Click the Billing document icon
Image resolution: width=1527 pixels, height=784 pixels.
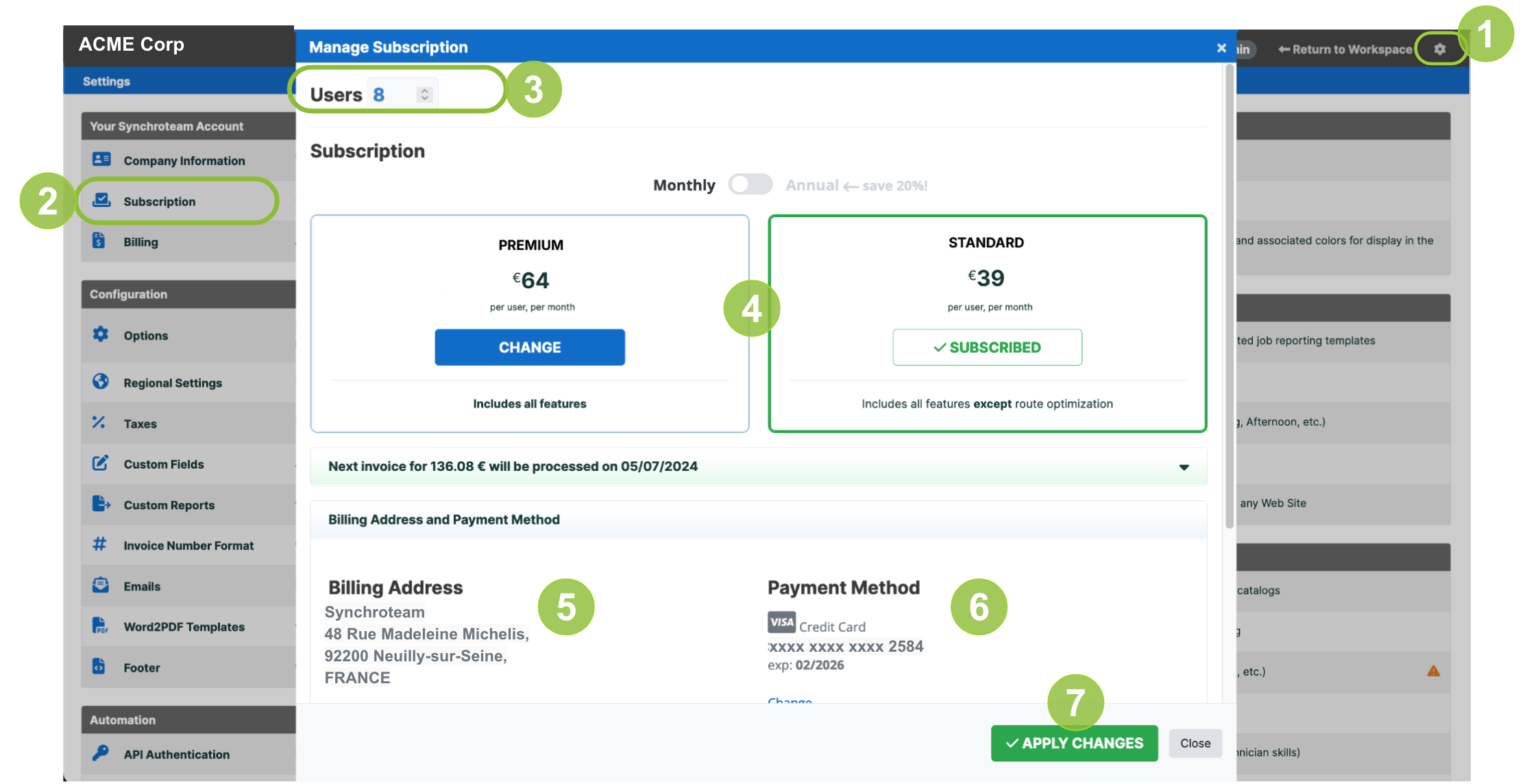pyautogui.click(x=99, y=241)
